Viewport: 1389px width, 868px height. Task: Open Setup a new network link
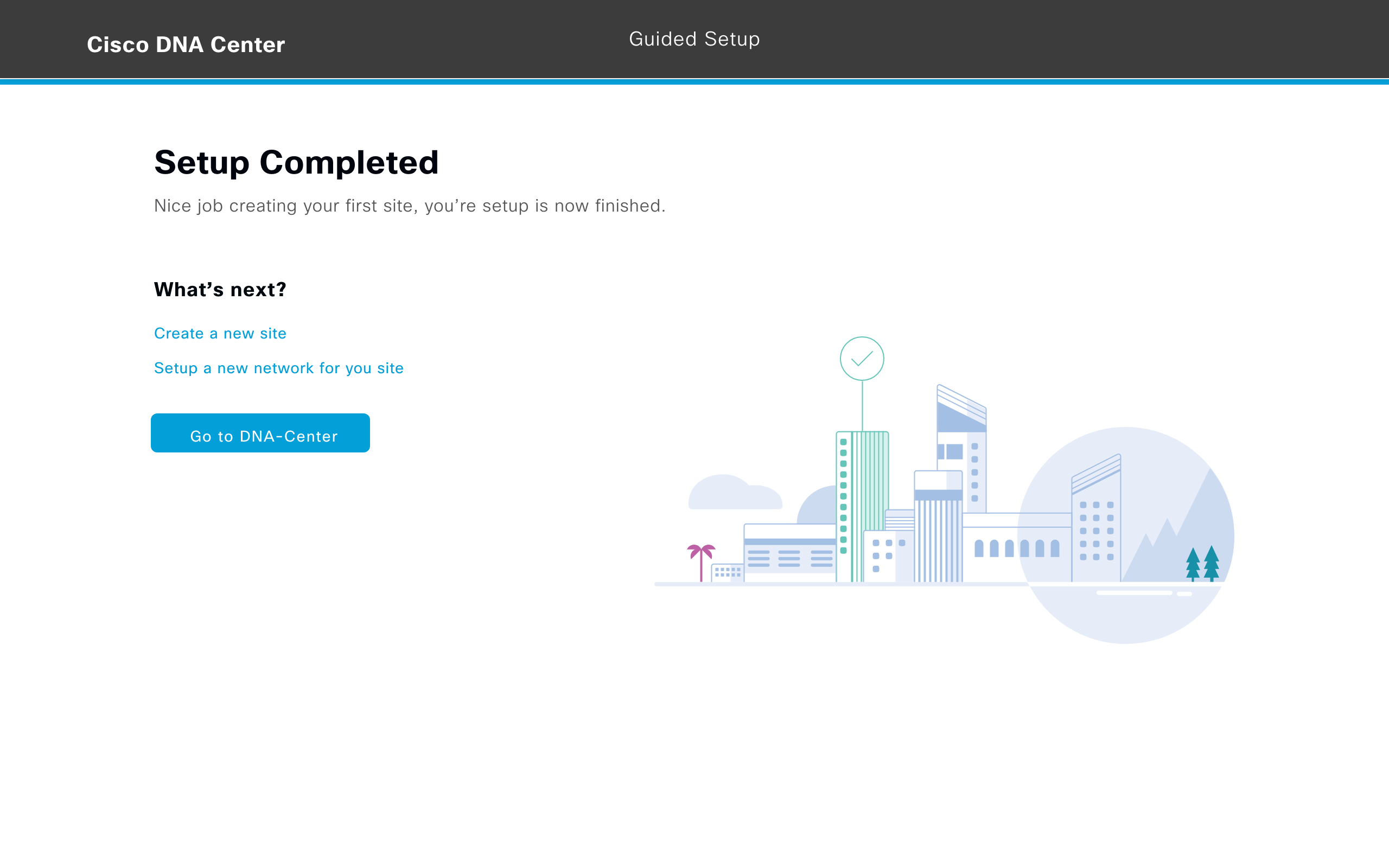pyautogui.click(x=278, y=368)
